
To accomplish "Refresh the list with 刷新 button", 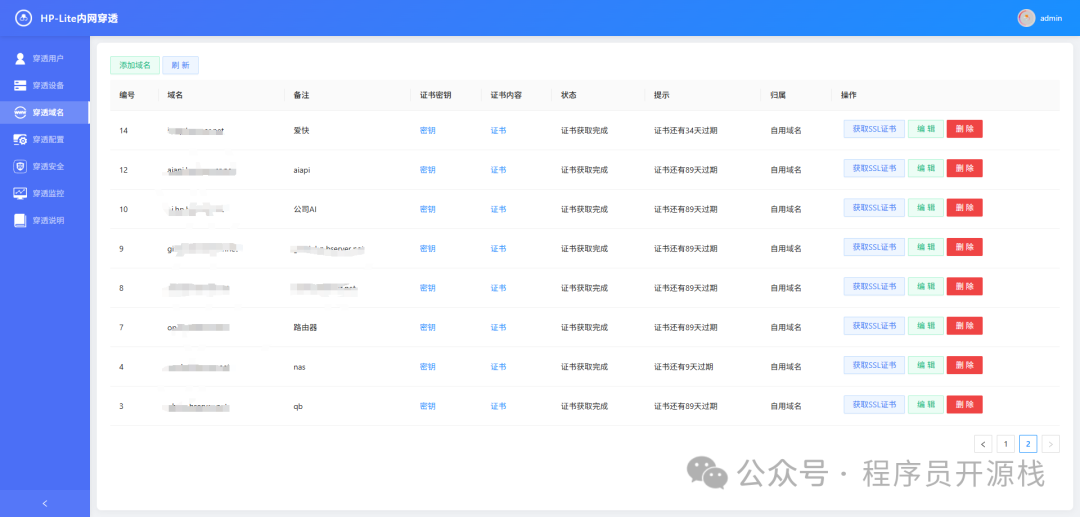I will click(x=181, y=65).
